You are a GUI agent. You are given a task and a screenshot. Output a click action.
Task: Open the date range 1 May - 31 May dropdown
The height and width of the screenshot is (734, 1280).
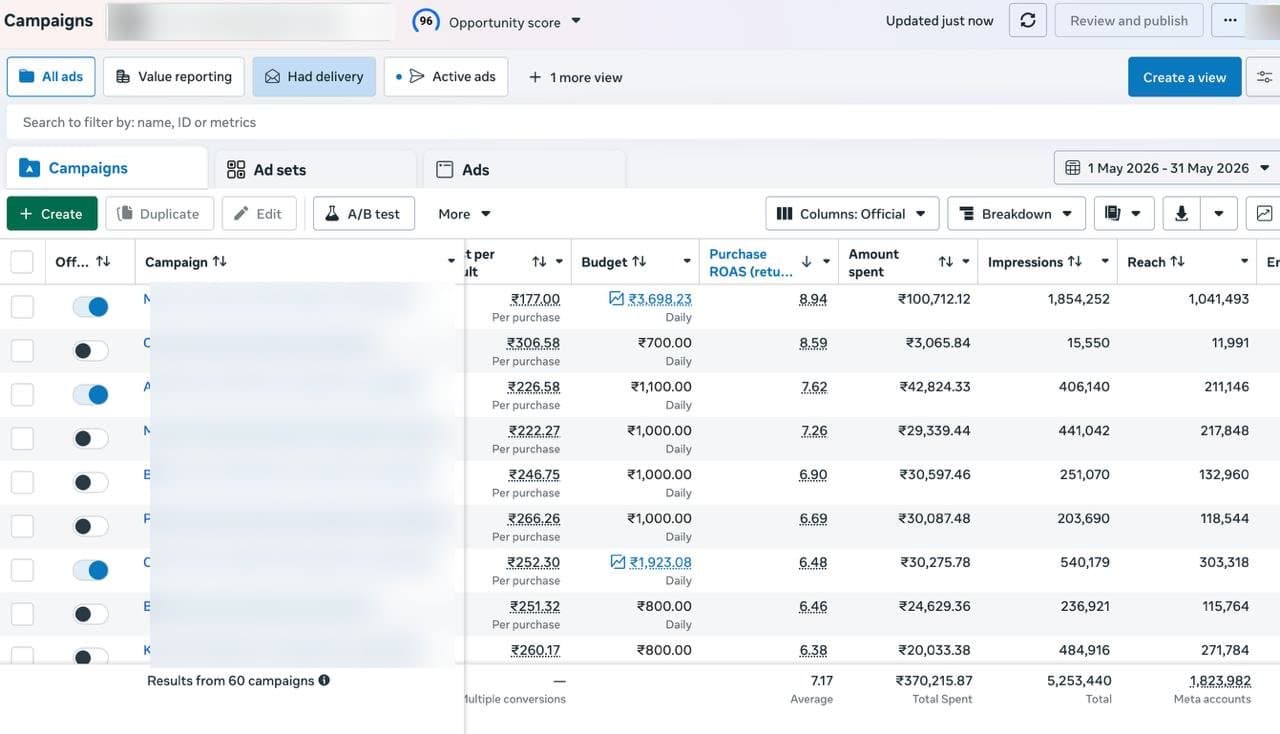click(1166, 168)
